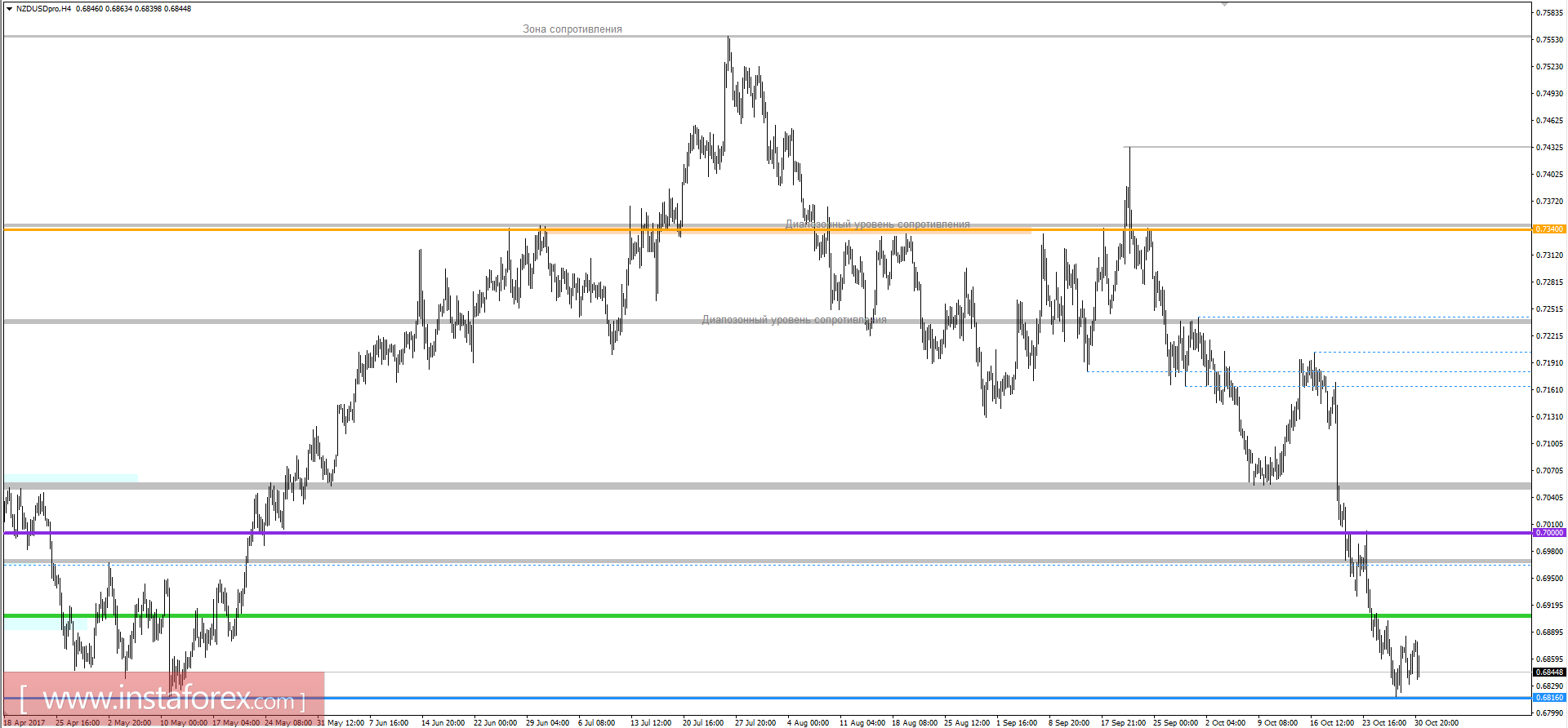The image size is (1568, 728).
Task: Select the 'Зона сопротивления' text label
Action: point(572,29)
